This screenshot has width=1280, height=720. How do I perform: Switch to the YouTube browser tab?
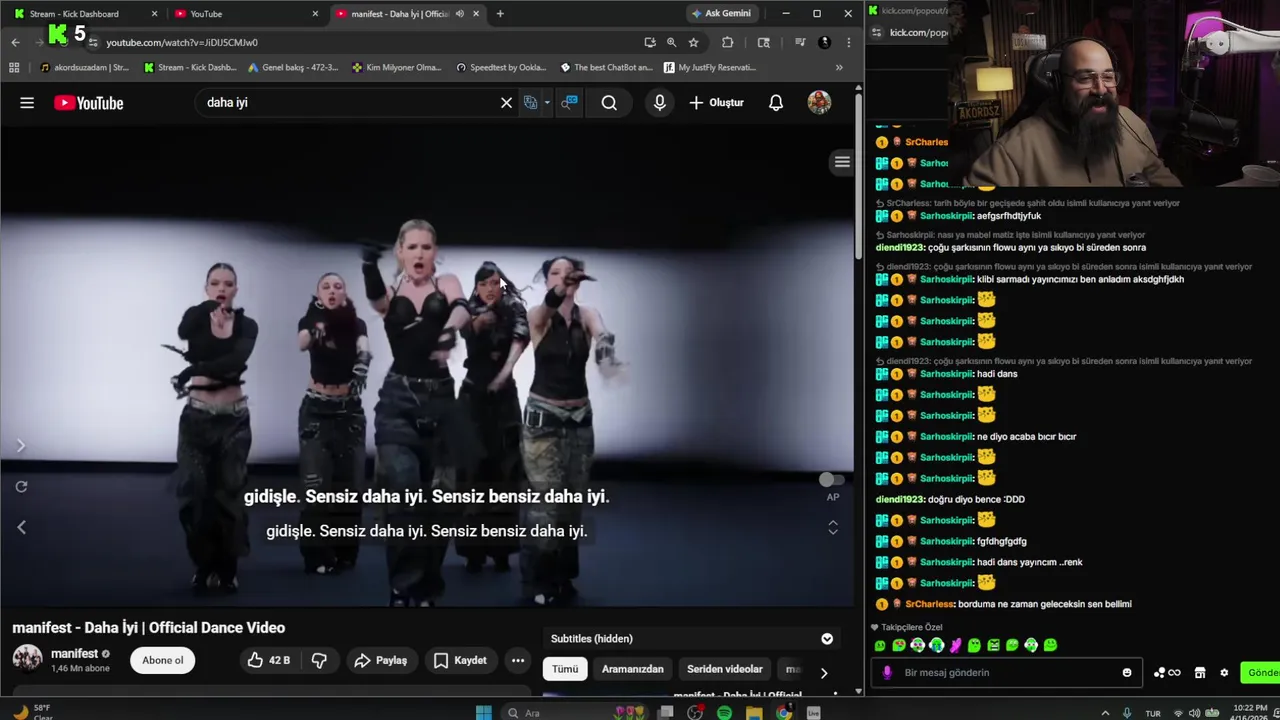click(x=247, y=14)
